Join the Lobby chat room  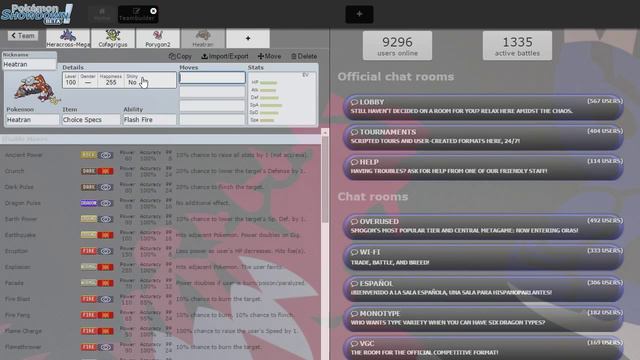coord(483,107)
